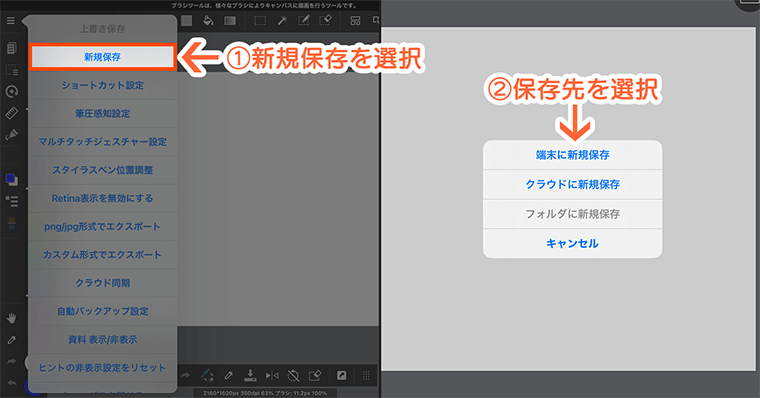The height and width of the screenshot is (398, 760).
Task: Open the document pages icon in sidebar
Action: [x=12, y=48]
